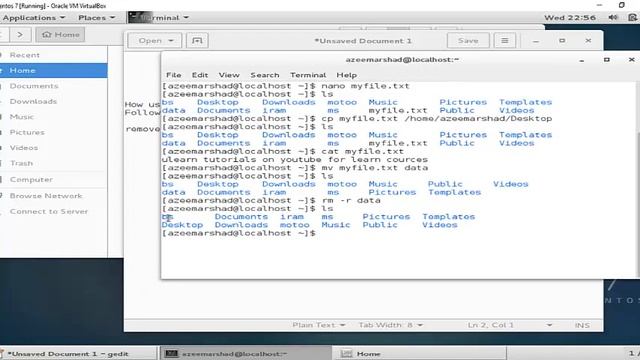Image resolution: width=640 pixels, height=360 pixels.
Task: Open the Places menu in top panel
Action: tap(96, 18)
